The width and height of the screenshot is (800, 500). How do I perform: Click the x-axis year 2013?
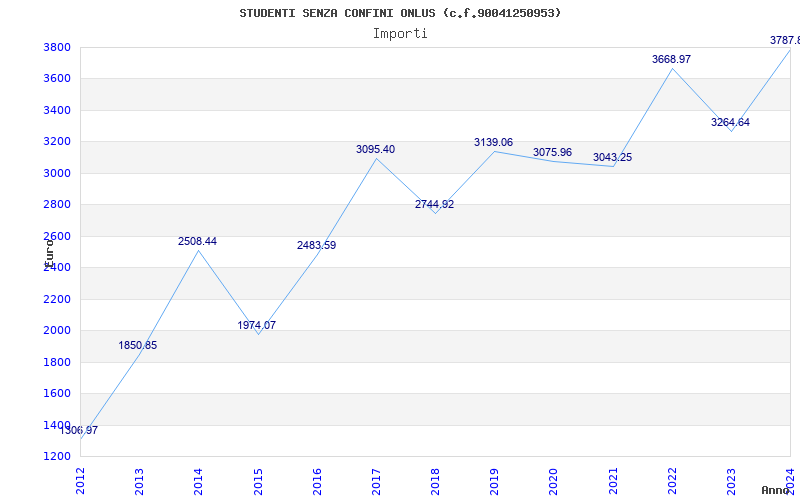(139, 481)
